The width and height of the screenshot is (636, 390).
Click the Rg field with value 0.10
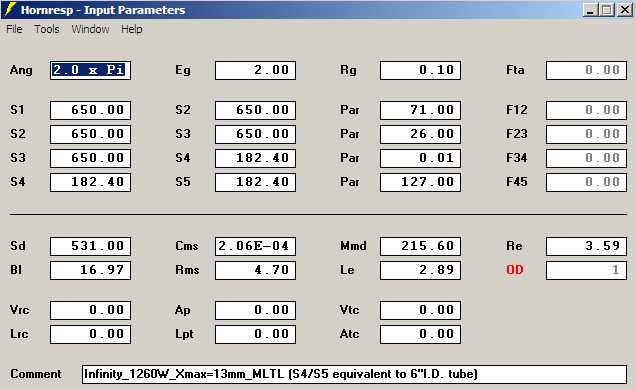click(421, 70)
